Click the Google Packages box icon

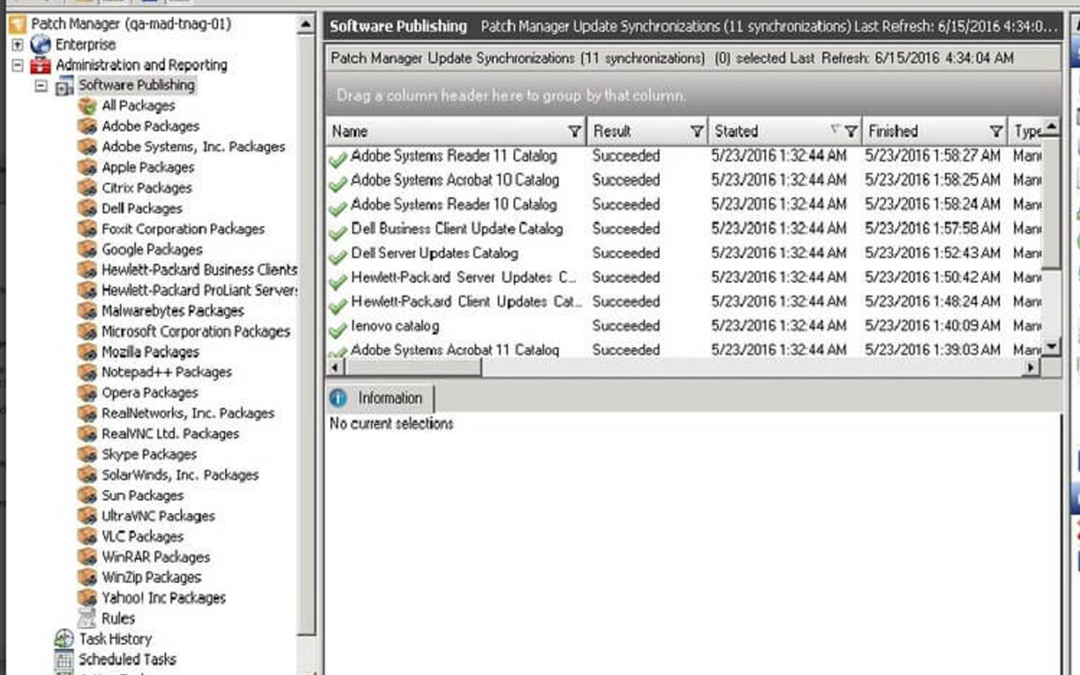click(x=87, y=250)
